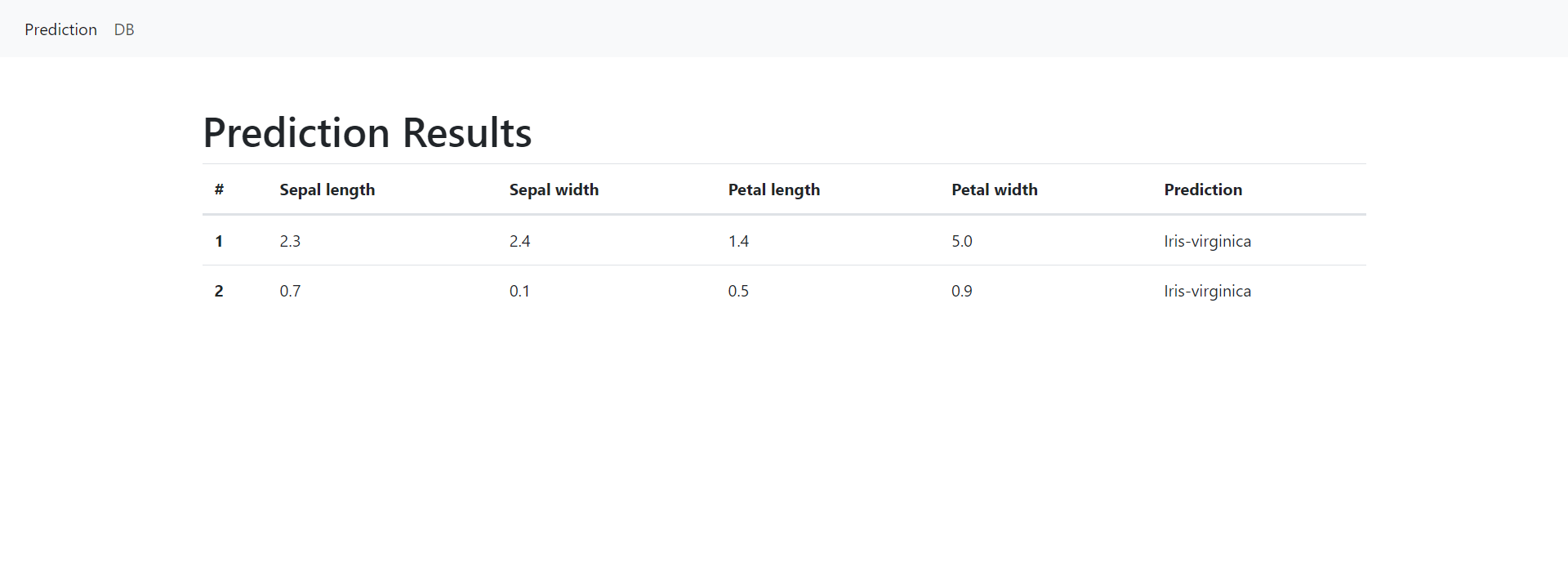Click the Sepal width column header

(553, 189)
